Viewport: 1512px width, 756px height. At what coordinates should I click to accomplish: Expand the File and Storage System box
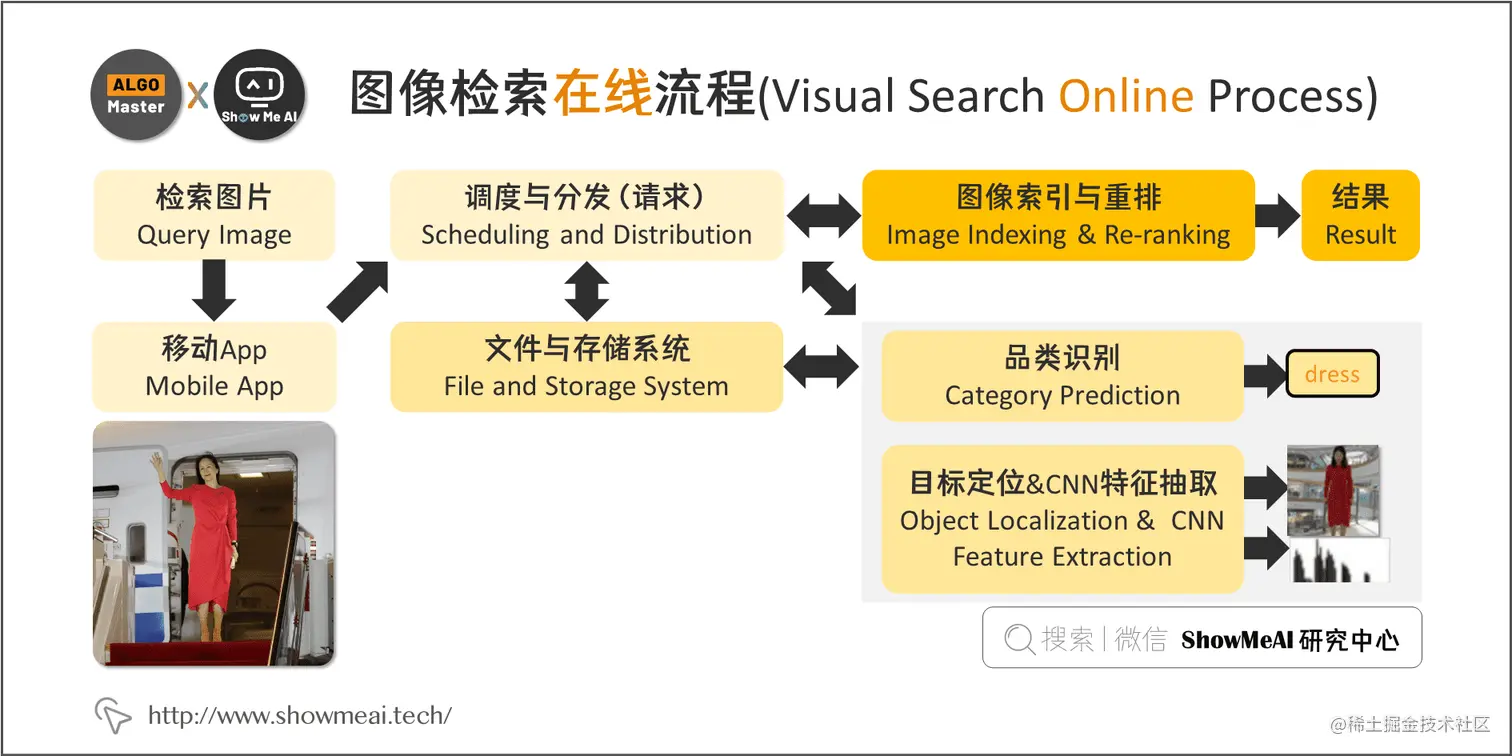pyautogui.click(x=586, y=366)
